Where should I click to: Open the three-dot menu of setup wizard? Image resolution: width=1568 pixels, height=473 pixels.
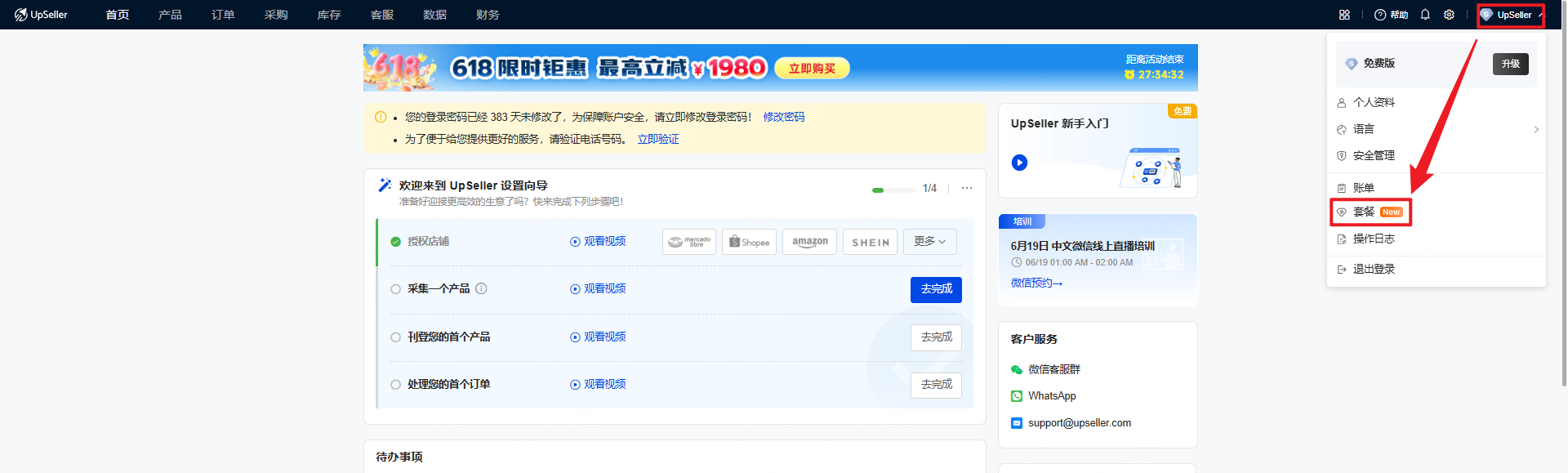point(967,188)
